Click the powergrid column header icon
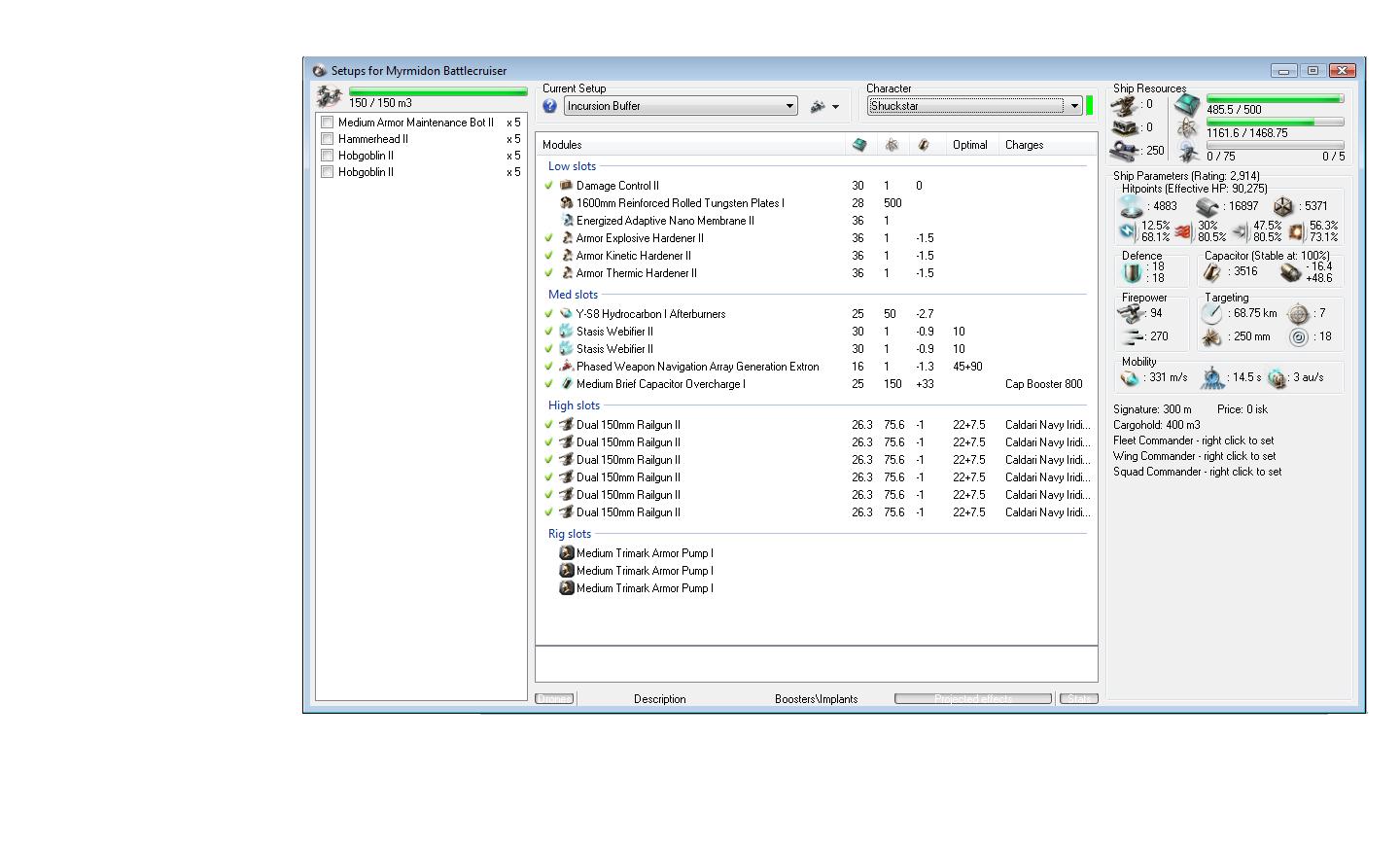The width and height of the screenshot is (1400, 846). [892, 145]
